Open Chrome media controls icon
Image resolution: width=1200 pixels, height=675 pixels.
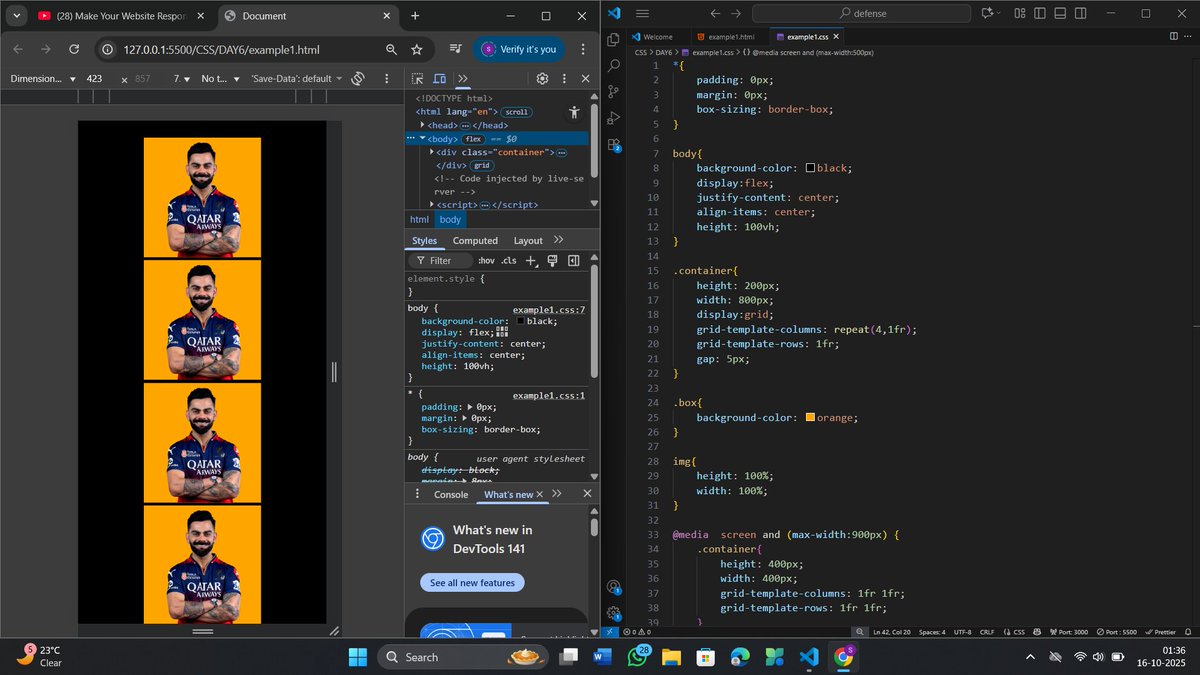click(x=455, y=49)
